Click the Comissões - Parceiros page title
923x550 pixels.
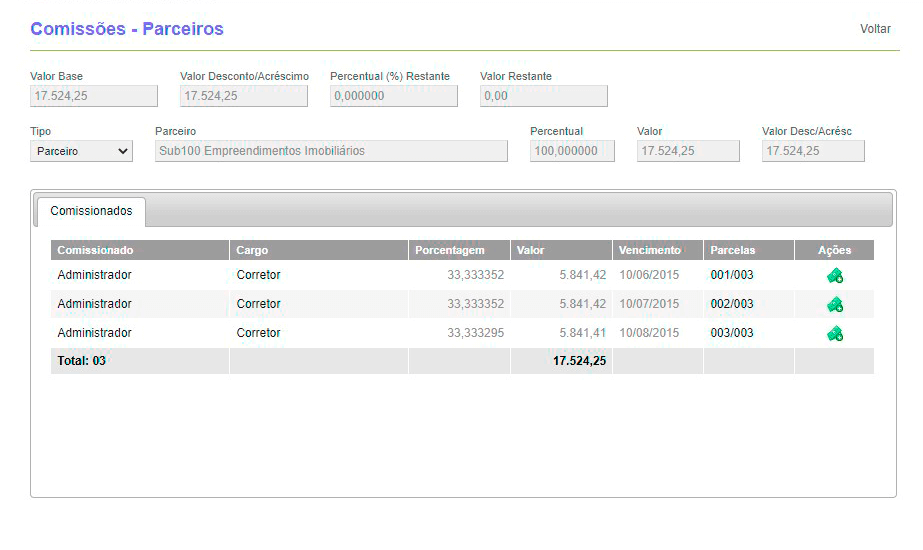127,29
